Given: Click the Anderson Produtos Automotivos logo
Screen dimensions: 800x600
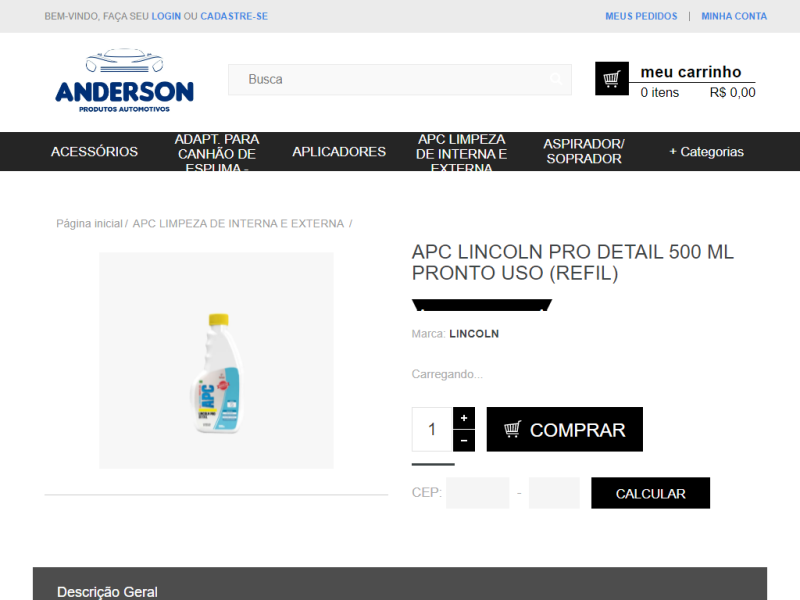Looking at the screenshot, I should pos(124,81).
